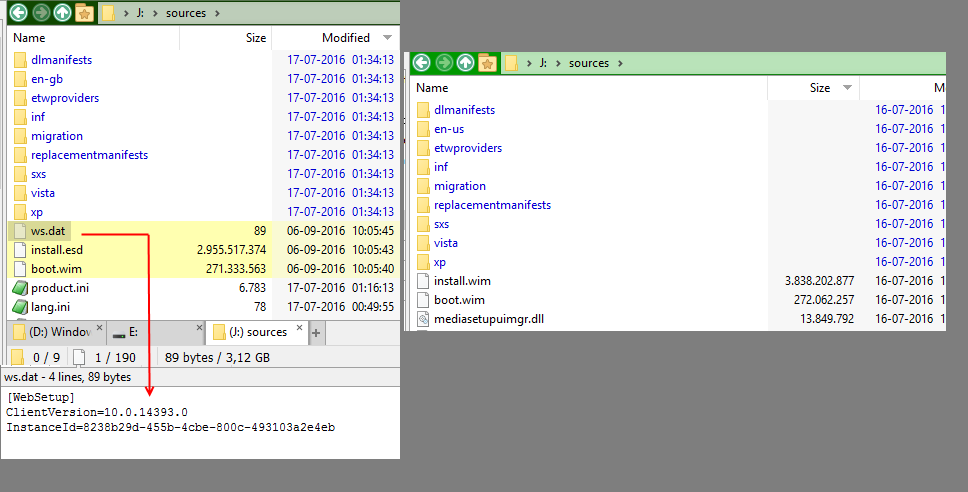This screenshot has height=492, width=968.
Task: Switch to the E: drive tab
Action: point(157,332)
